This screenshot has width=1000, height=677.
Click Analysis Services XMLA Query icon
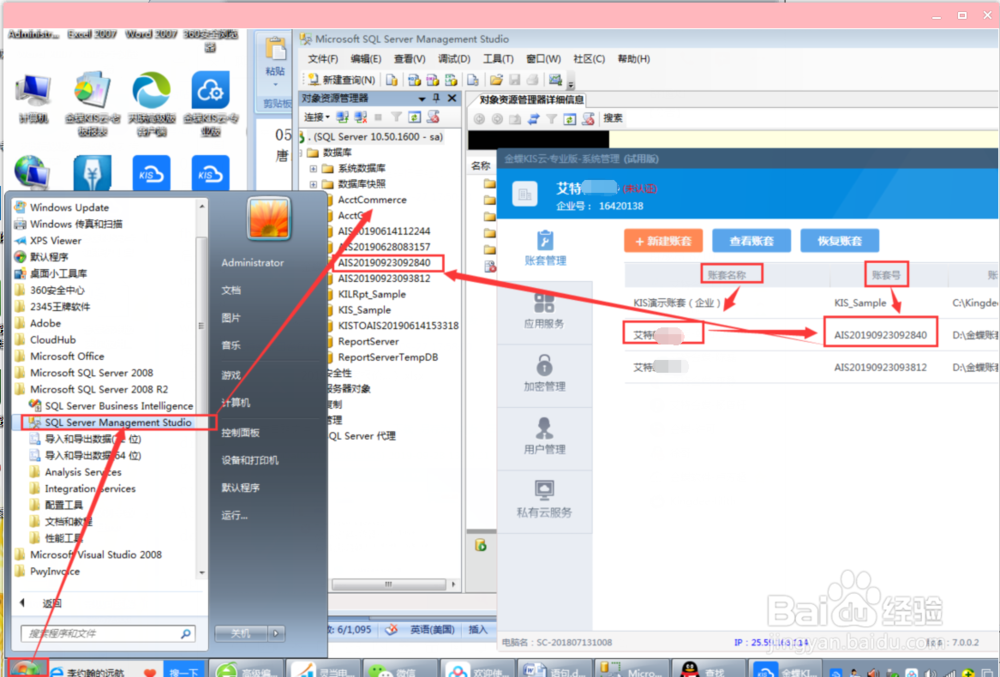[x=451, y=80]
